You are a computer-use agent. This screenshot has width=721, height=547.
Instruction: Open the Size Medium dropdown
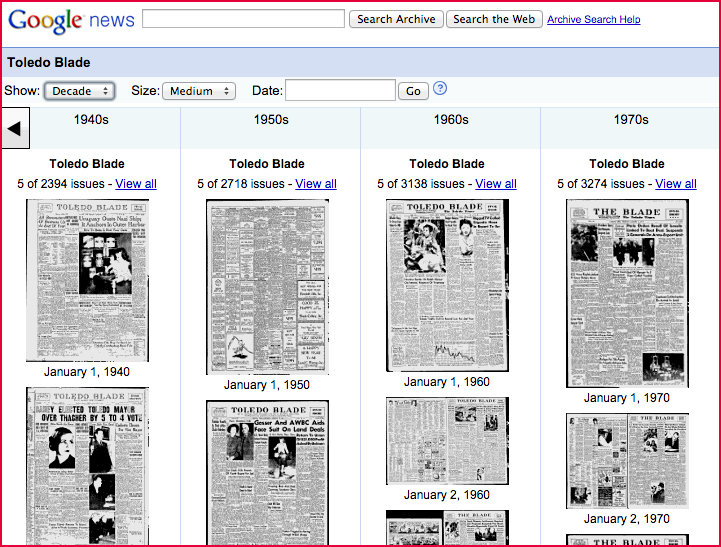(x=199, y=91)
